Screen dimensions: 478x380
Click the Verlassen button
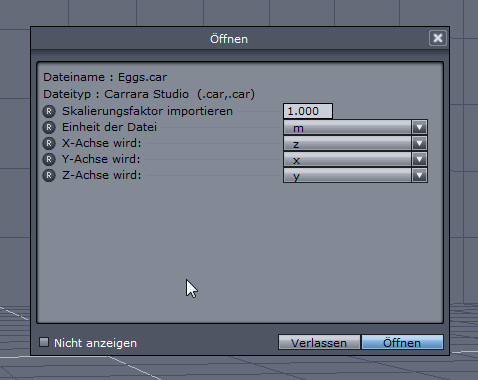click(319, 342)
